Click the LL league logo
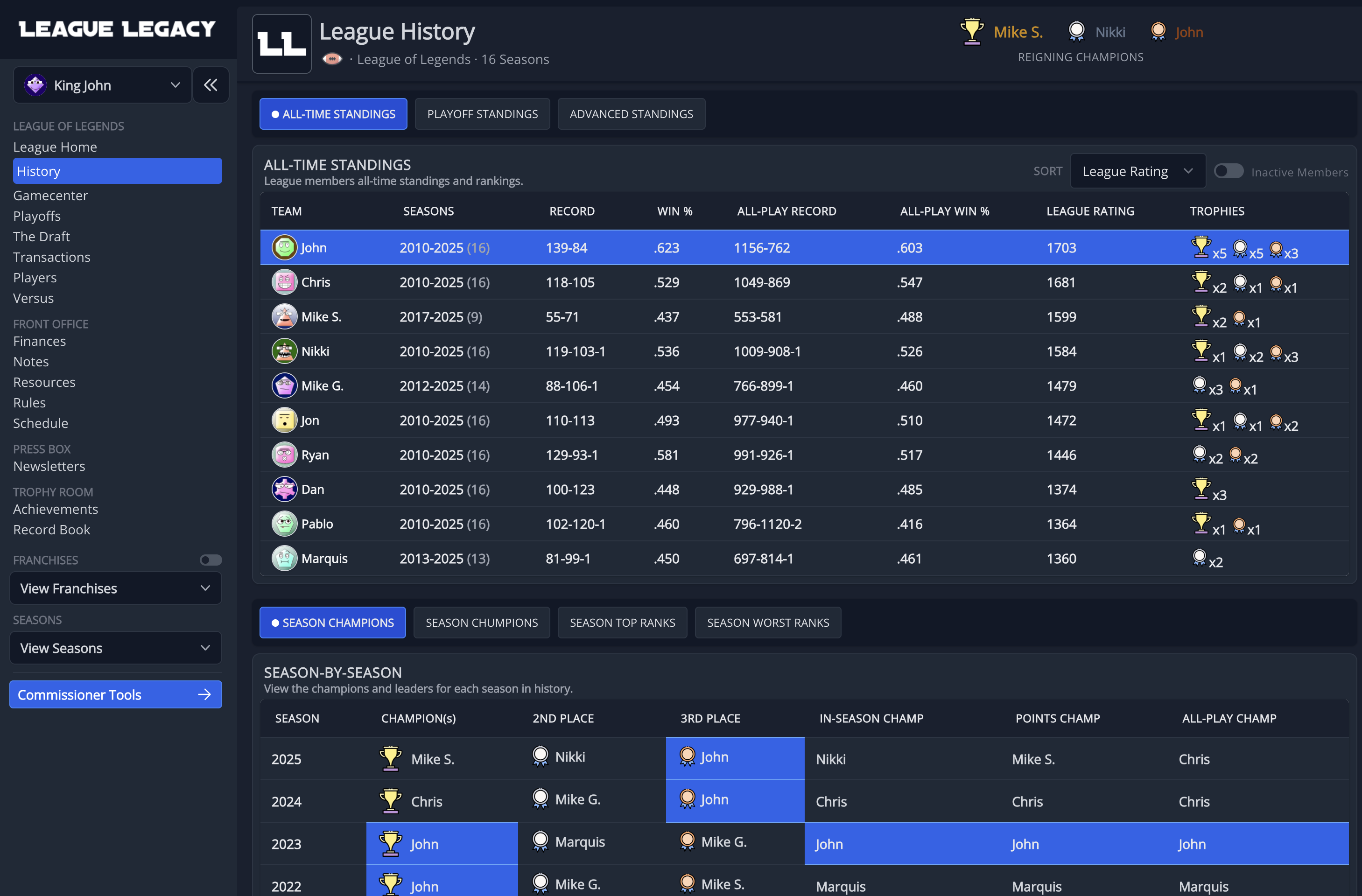The image size is (1362, 896). 281,43
